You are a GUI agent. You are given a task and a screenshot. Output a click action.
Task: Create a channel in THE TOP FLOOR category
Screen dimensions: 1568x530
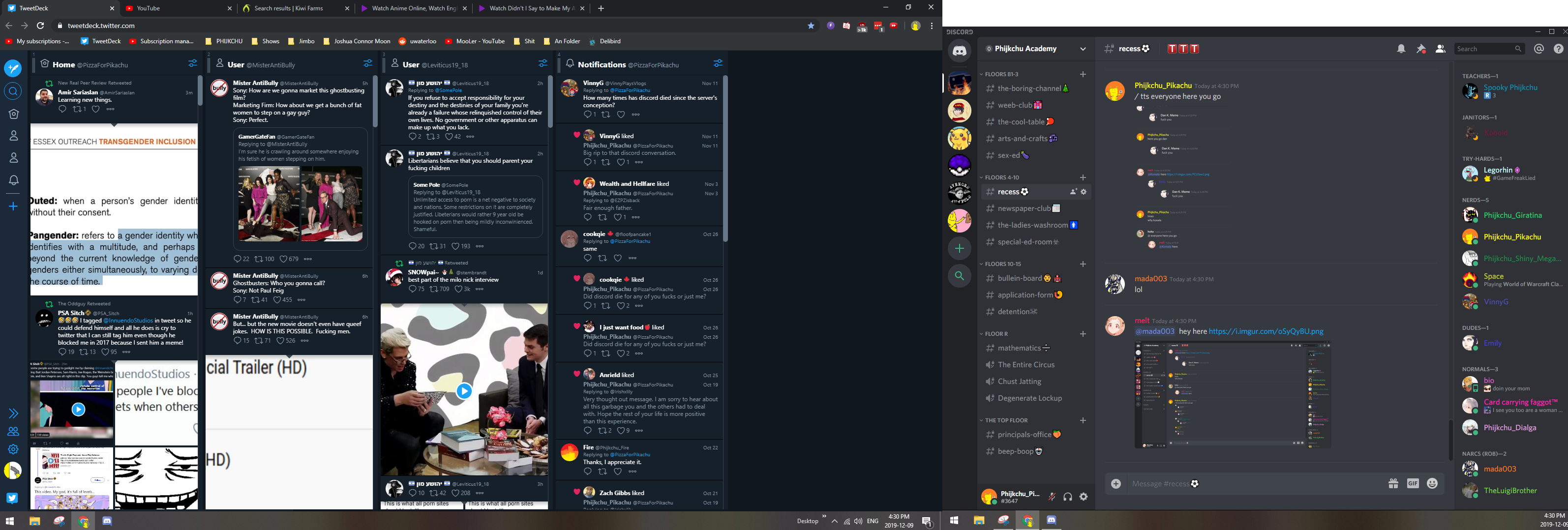coord(1083,420)
